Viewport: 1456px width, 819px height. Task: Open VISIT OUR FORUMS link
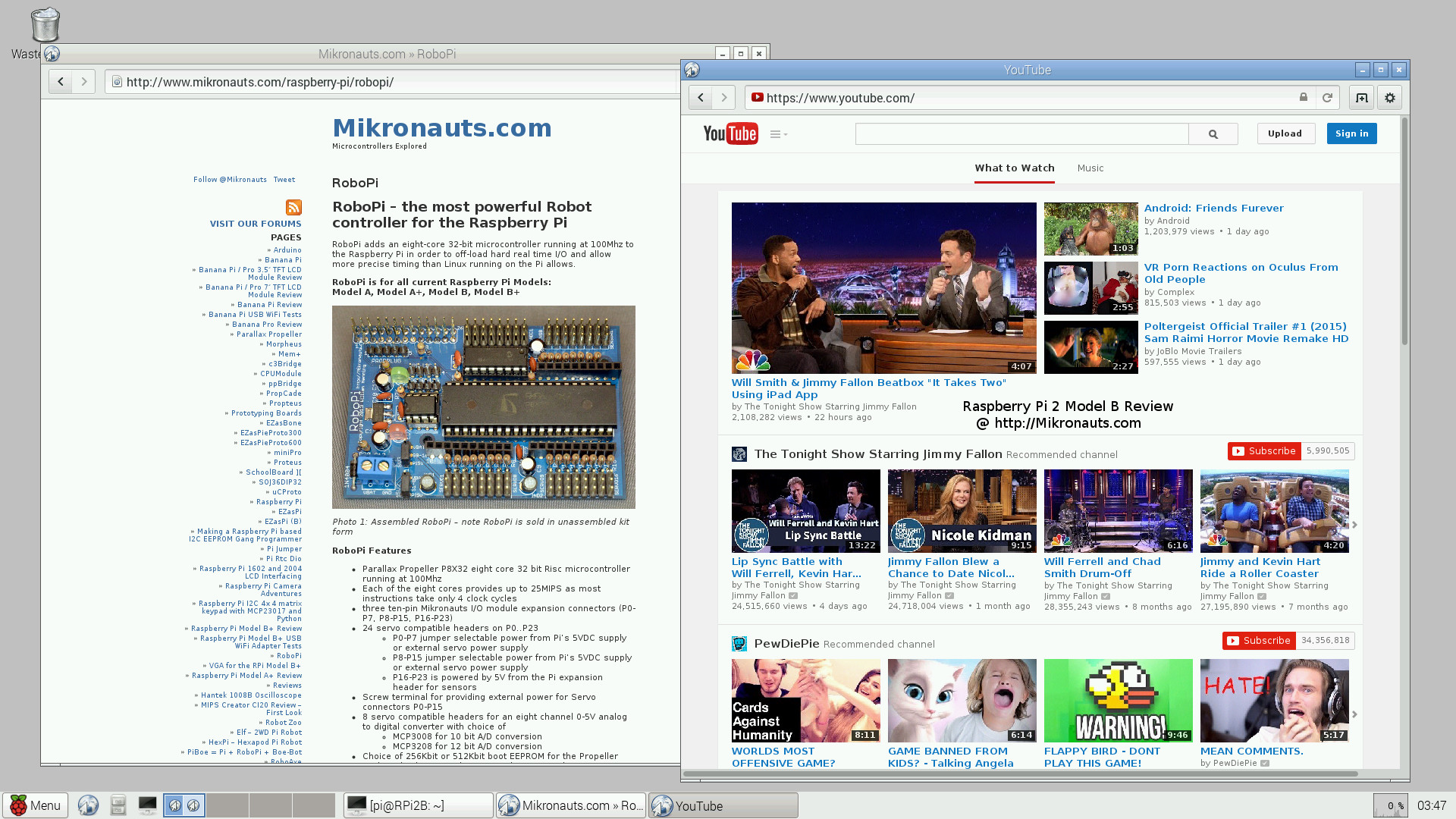click(256, 224)
